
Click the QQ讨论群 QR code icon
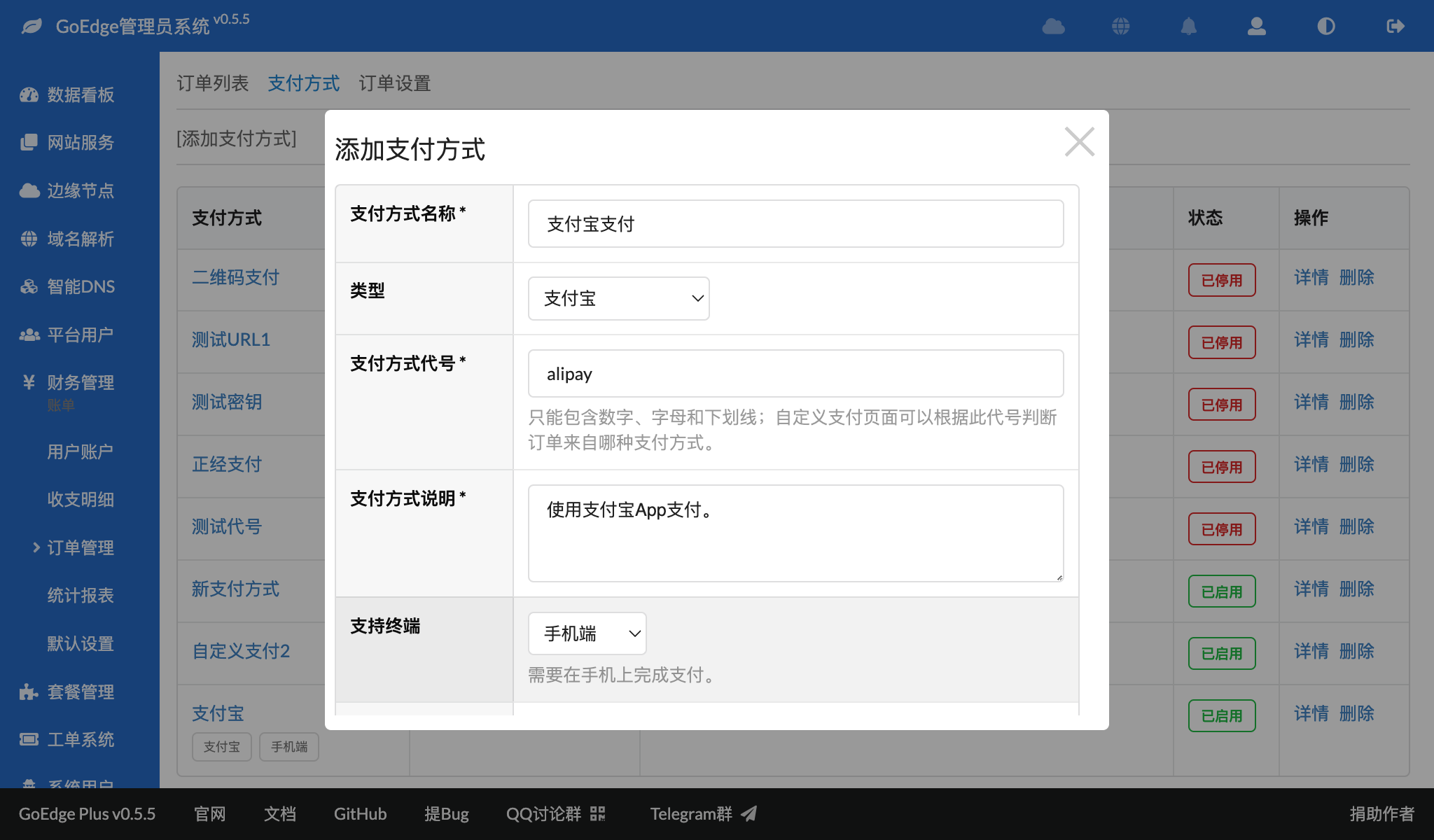(597, 813)
